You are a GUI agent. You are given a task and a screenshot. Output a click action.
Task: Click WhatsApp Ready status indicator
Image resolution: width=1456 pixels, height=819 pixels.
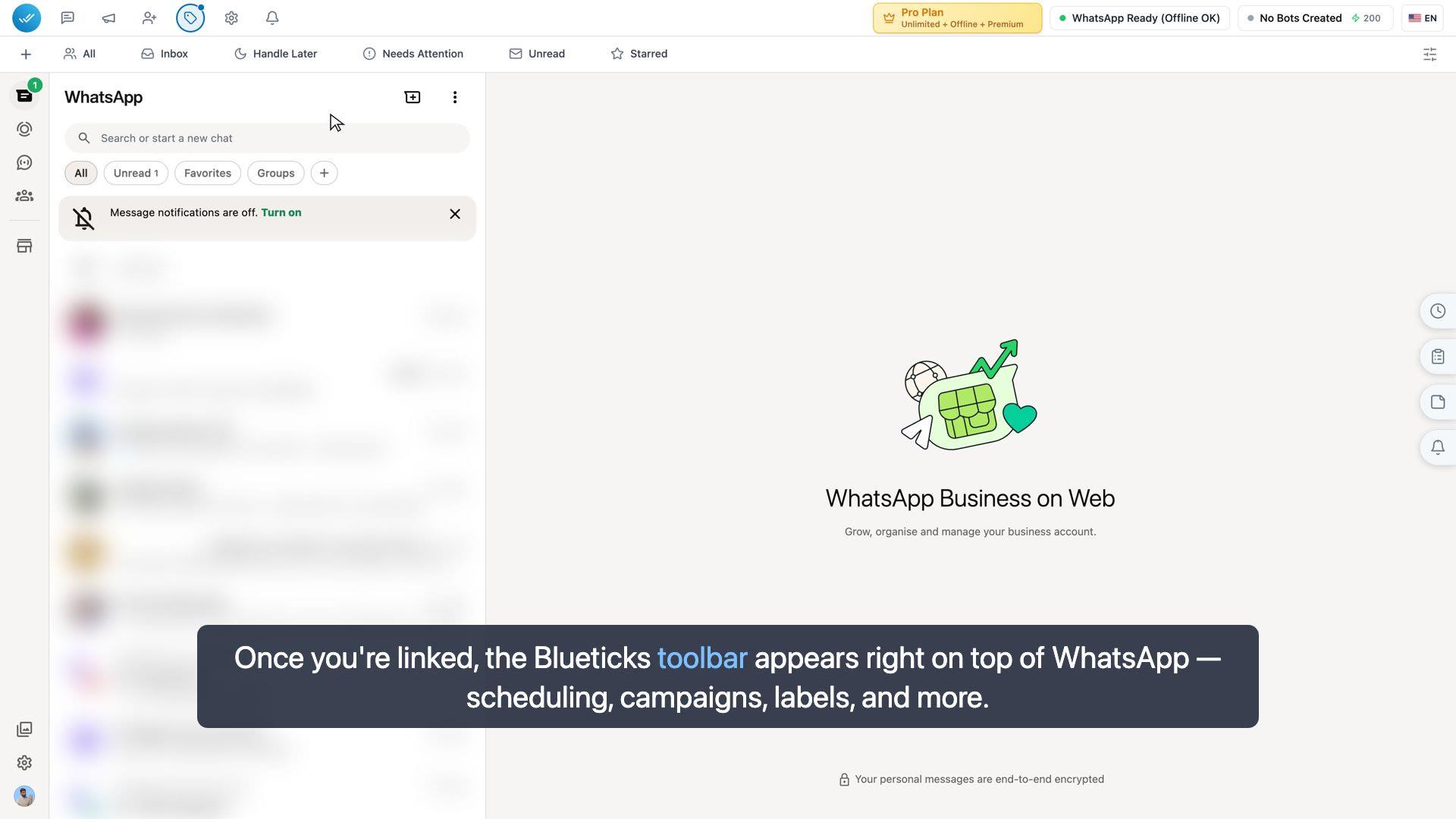(1139, 18)
